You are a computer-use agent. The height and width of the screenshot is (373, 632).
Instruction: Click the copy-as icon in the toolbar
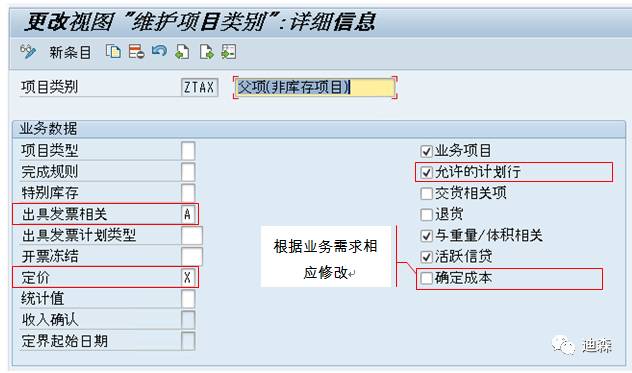click(113, 52)
